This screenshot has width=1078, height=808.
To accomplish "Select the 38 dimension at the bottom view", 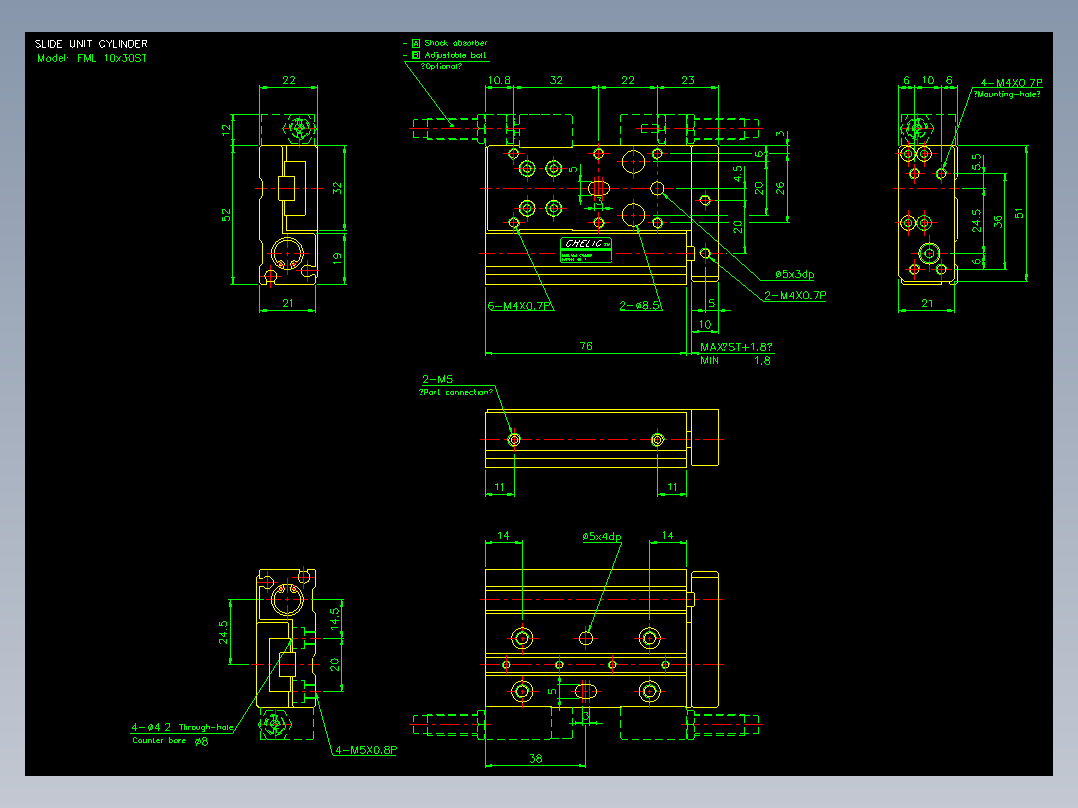I will tap(536, 758).
